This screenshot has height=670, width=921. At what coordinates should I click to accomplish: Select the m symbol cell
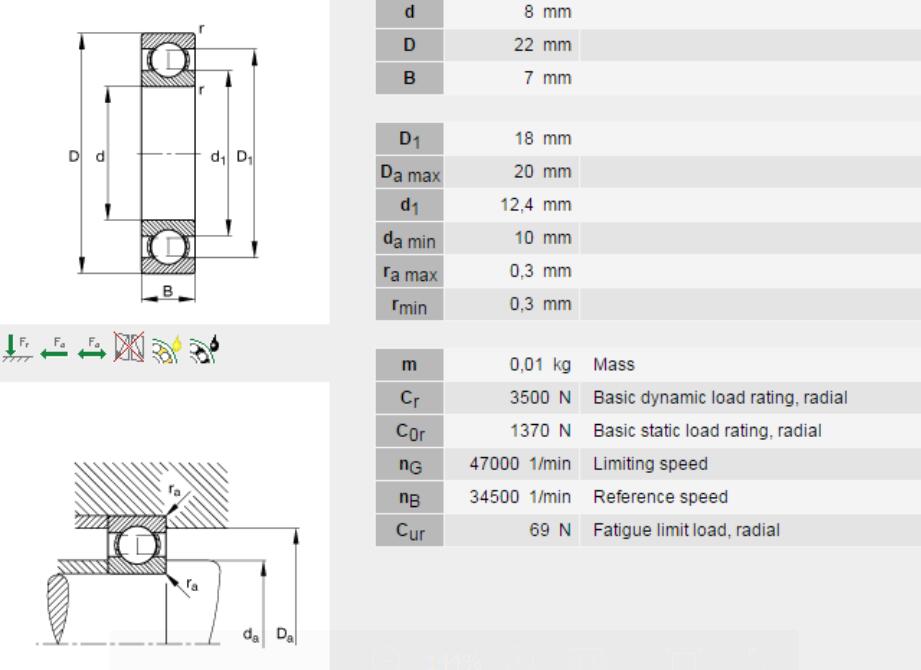(x=409, y=365)
